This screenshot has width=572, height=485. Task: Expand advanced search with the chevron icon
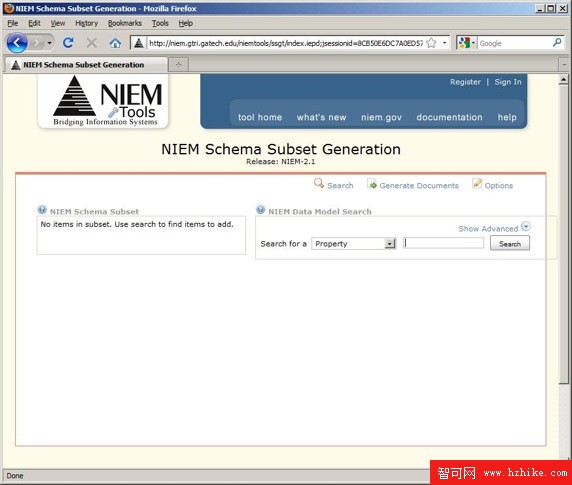[x=526, y=226]
